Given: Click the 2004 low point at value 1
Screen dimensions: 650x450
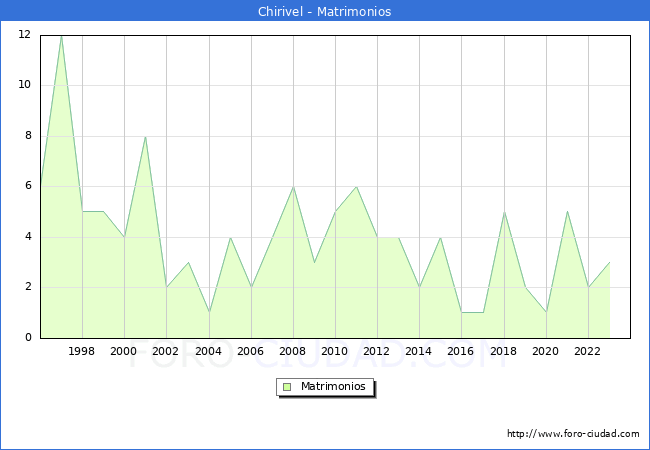Looking at the screenshot, I should pos(209,312).
